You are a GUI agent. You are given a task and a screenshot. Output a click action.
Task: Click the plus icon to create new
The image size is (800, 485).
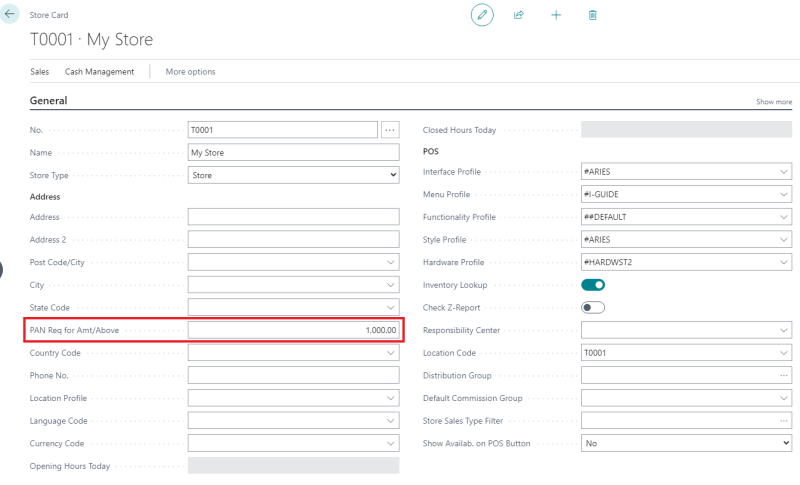click(x=556, y=15)
